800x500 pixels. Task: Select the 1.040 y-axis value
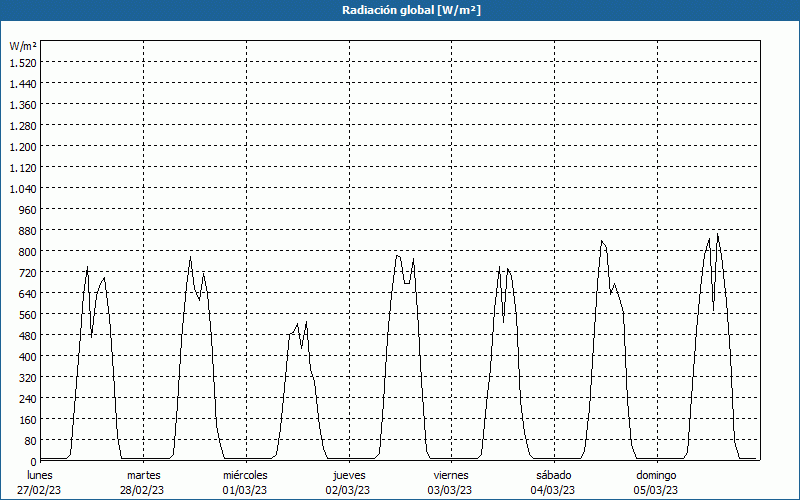[23, 188]
